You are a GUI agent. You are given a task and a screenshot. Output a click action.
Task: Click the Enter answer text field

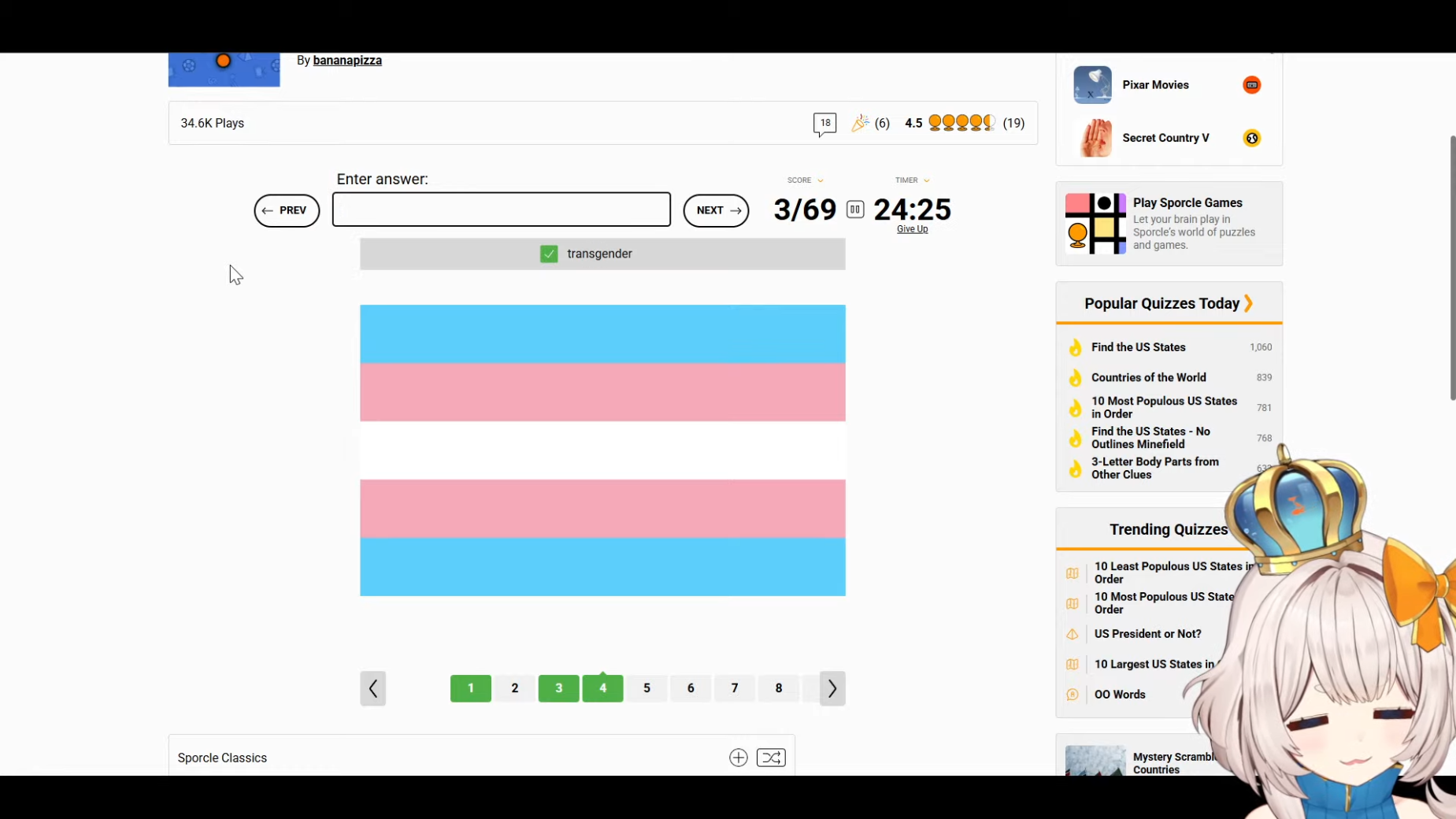pyautogui.click(x=502, y=209)
